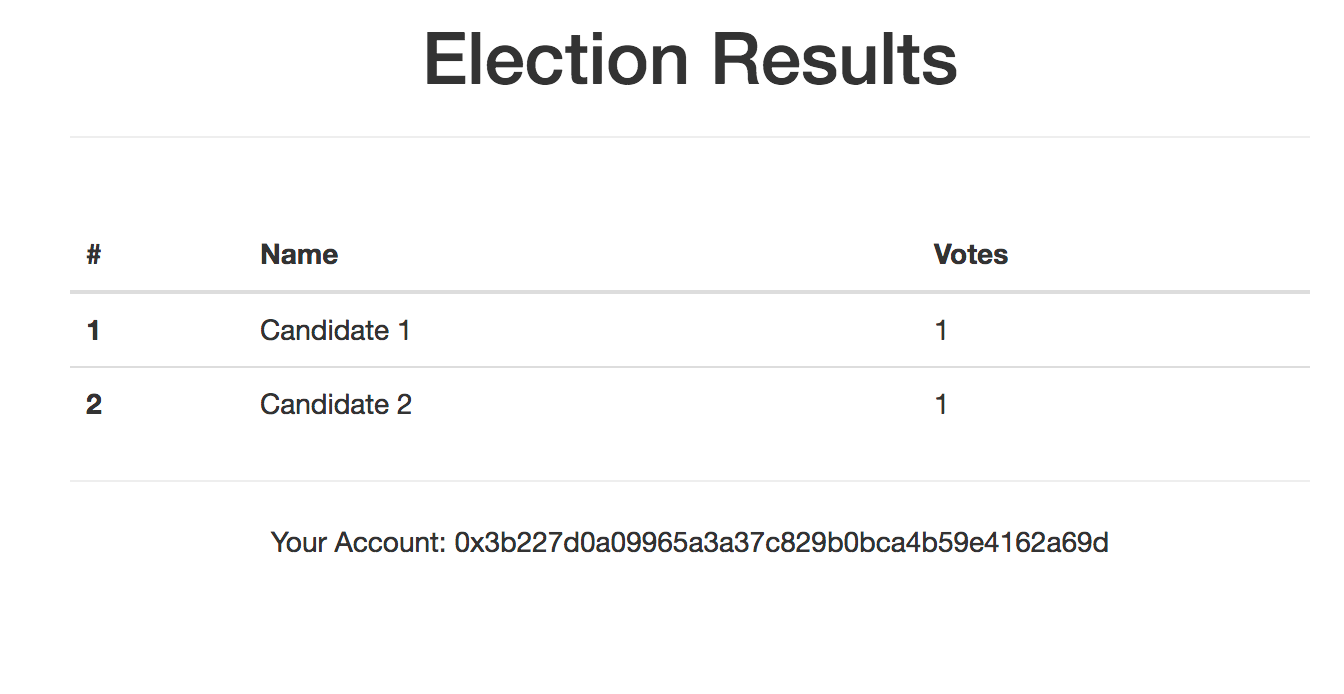Click the "0x" prefix of the account address

465,543
